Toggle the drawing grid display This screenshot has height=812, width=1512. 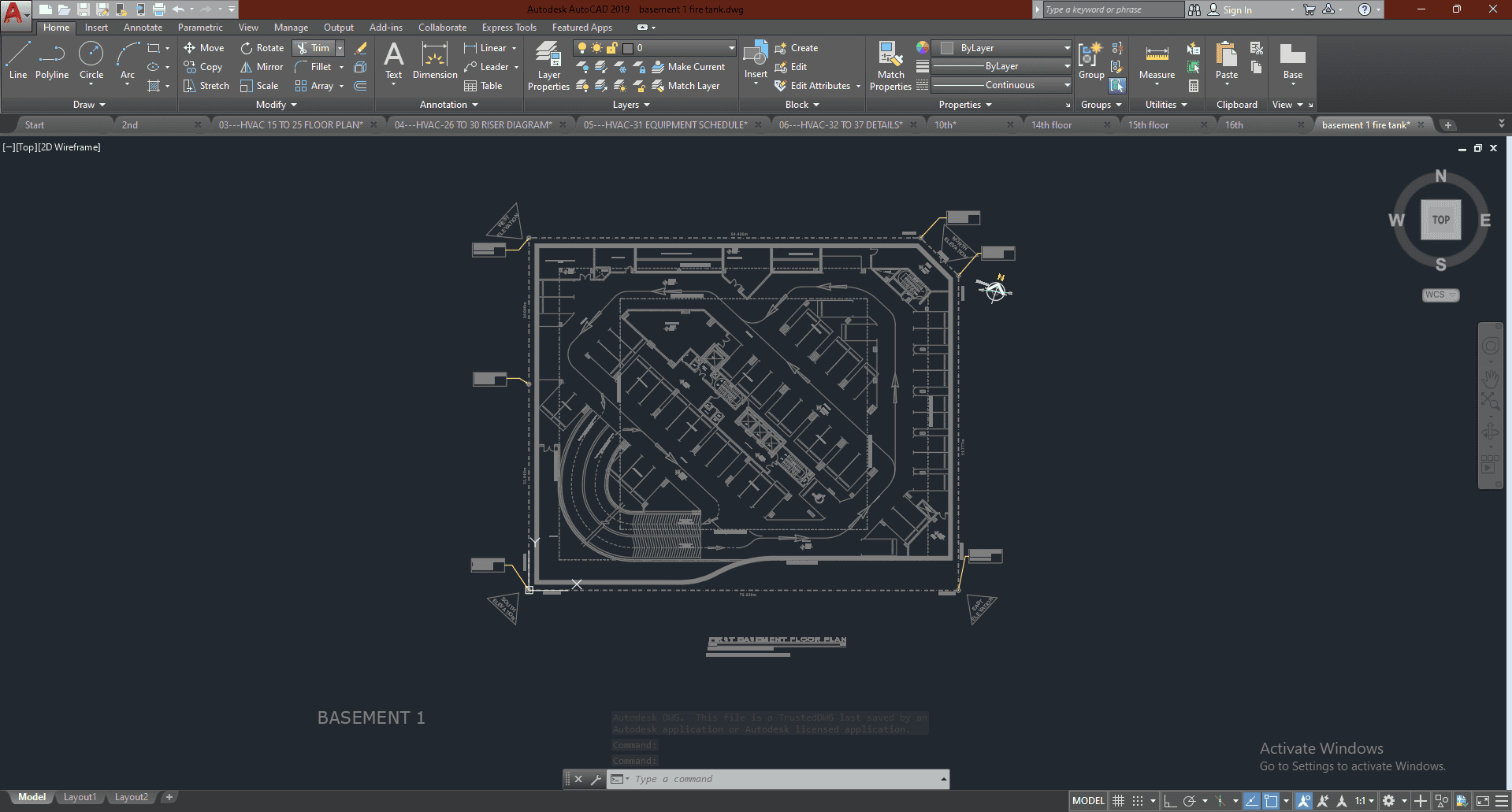coord(1118,801)
